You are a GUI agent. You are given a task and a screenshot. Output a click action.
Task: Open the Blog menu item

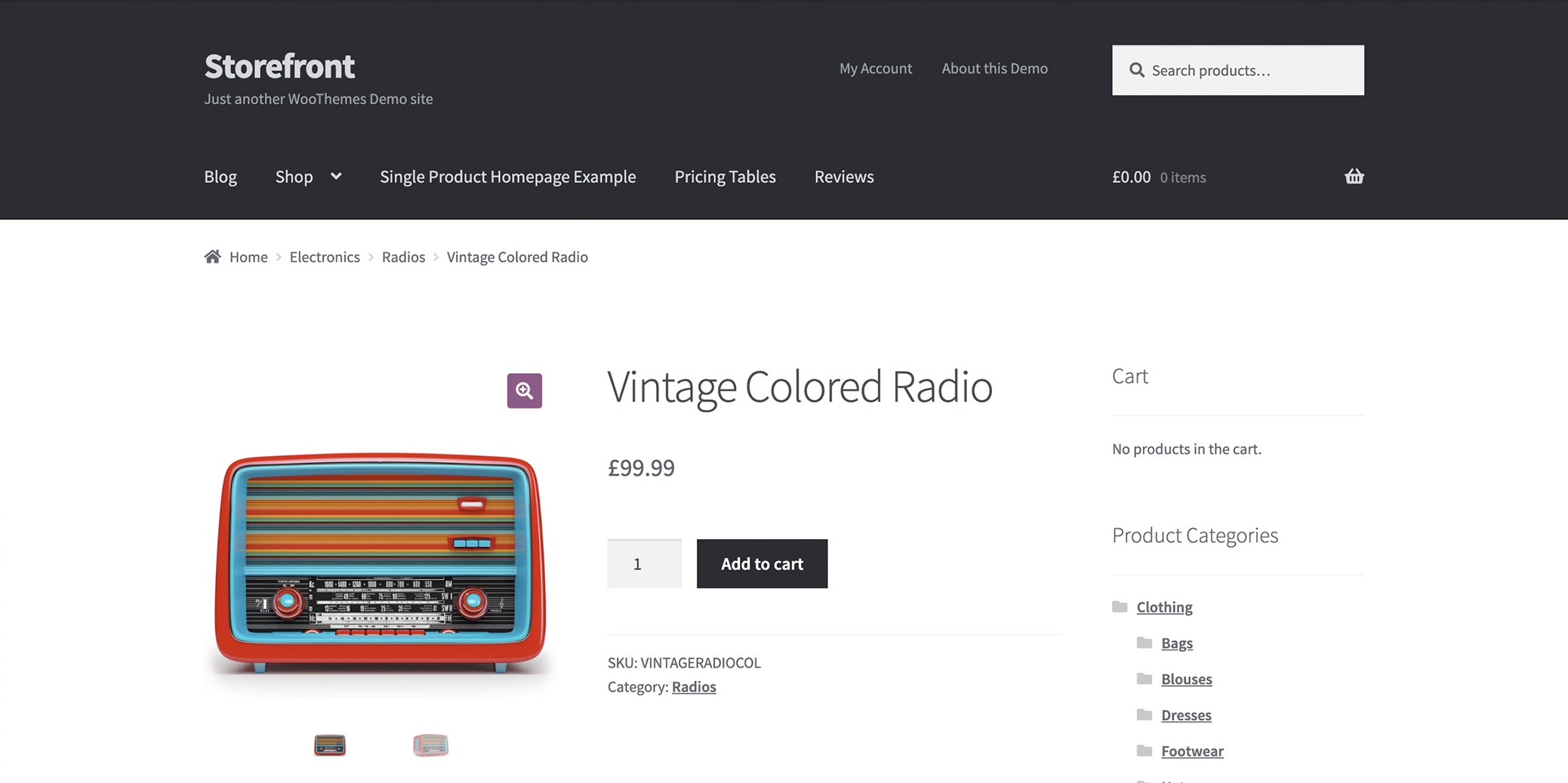[220, 177]
